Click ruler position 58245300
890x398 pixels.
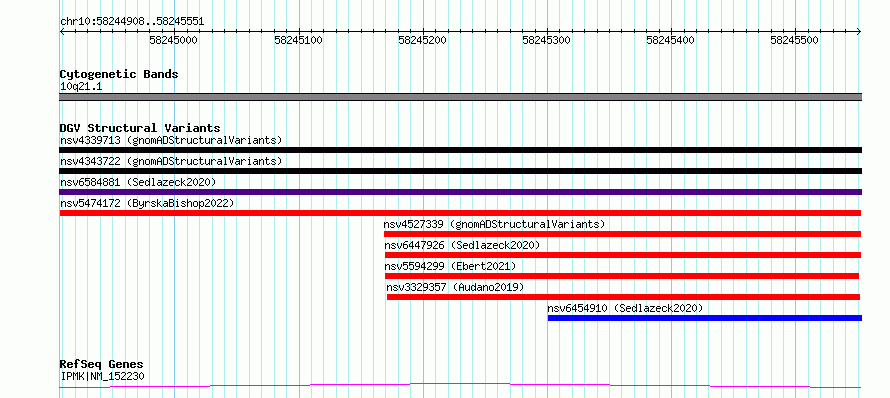point(547,40)
